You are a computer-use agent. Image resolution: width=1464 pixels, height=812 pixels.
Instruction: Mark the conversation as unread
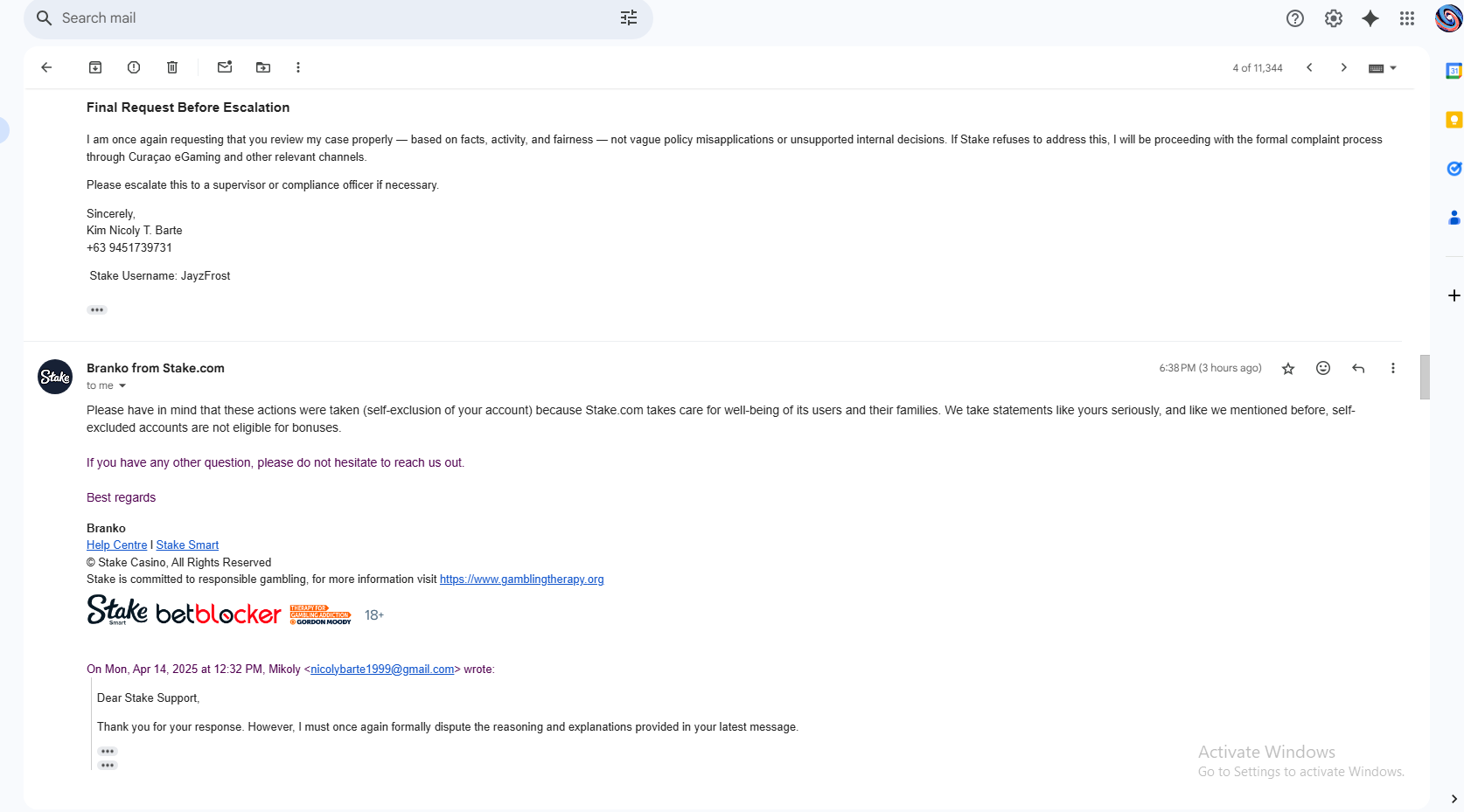coord(225,67)
